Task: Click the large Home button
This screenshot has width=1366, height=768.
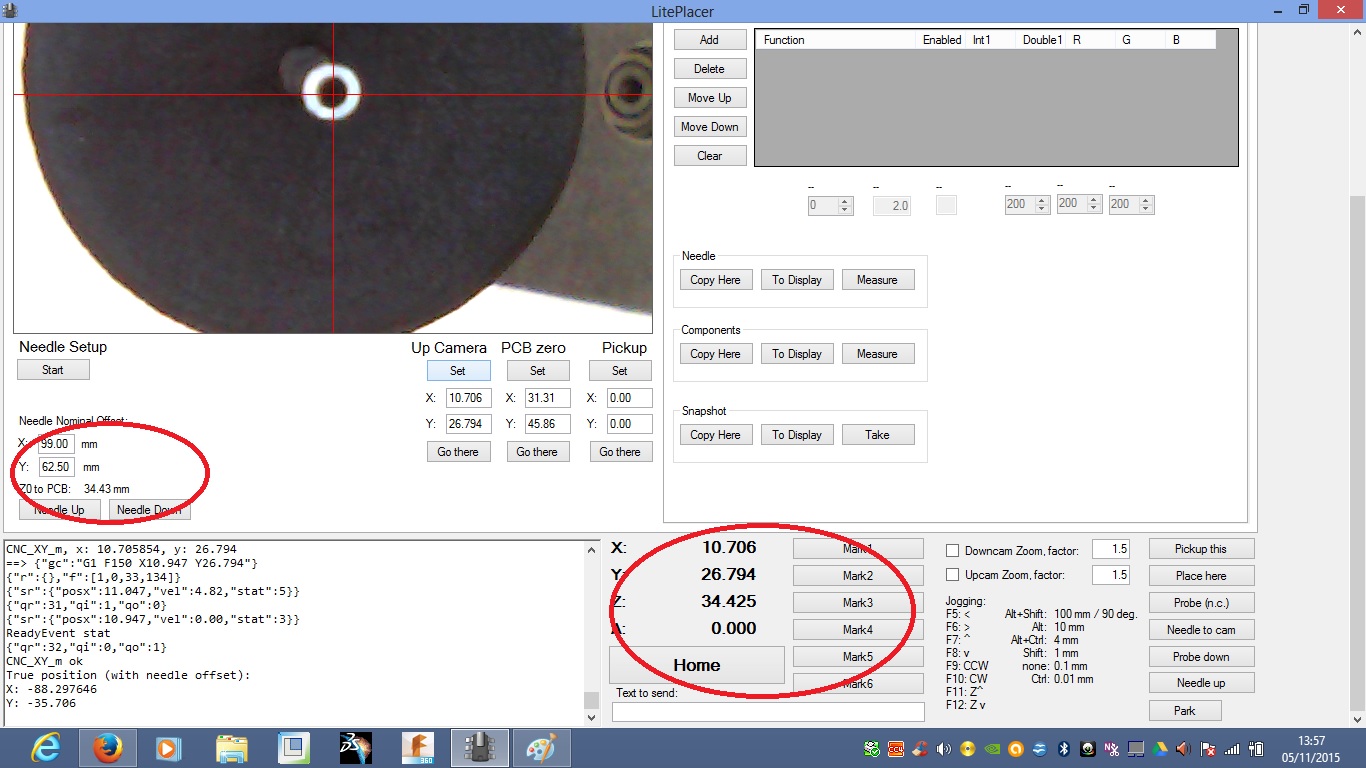Action: [697, 665]
